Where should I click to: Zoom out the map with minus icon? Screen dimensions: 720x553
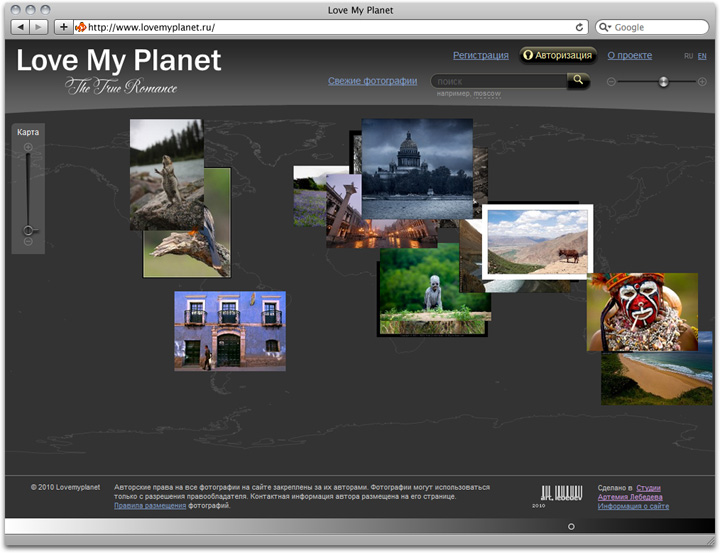point(28,242)
